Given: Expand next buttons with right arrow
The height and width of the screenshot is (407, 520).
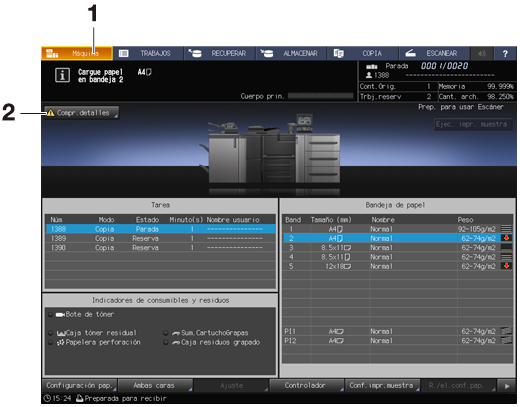Looking at the screenshot, I should click(x=507, y=386).
